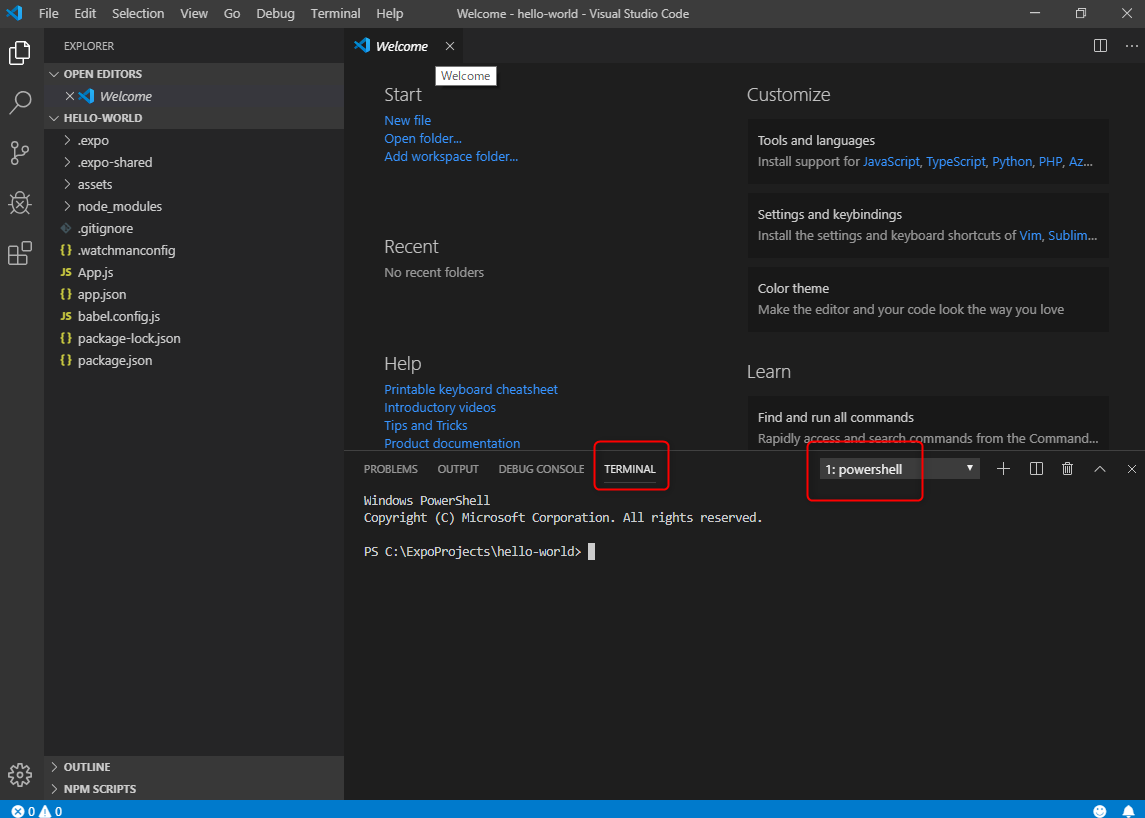Open the Search view in activity bar
Viewport: 1145px width, 818px height.
coord(20,102)
